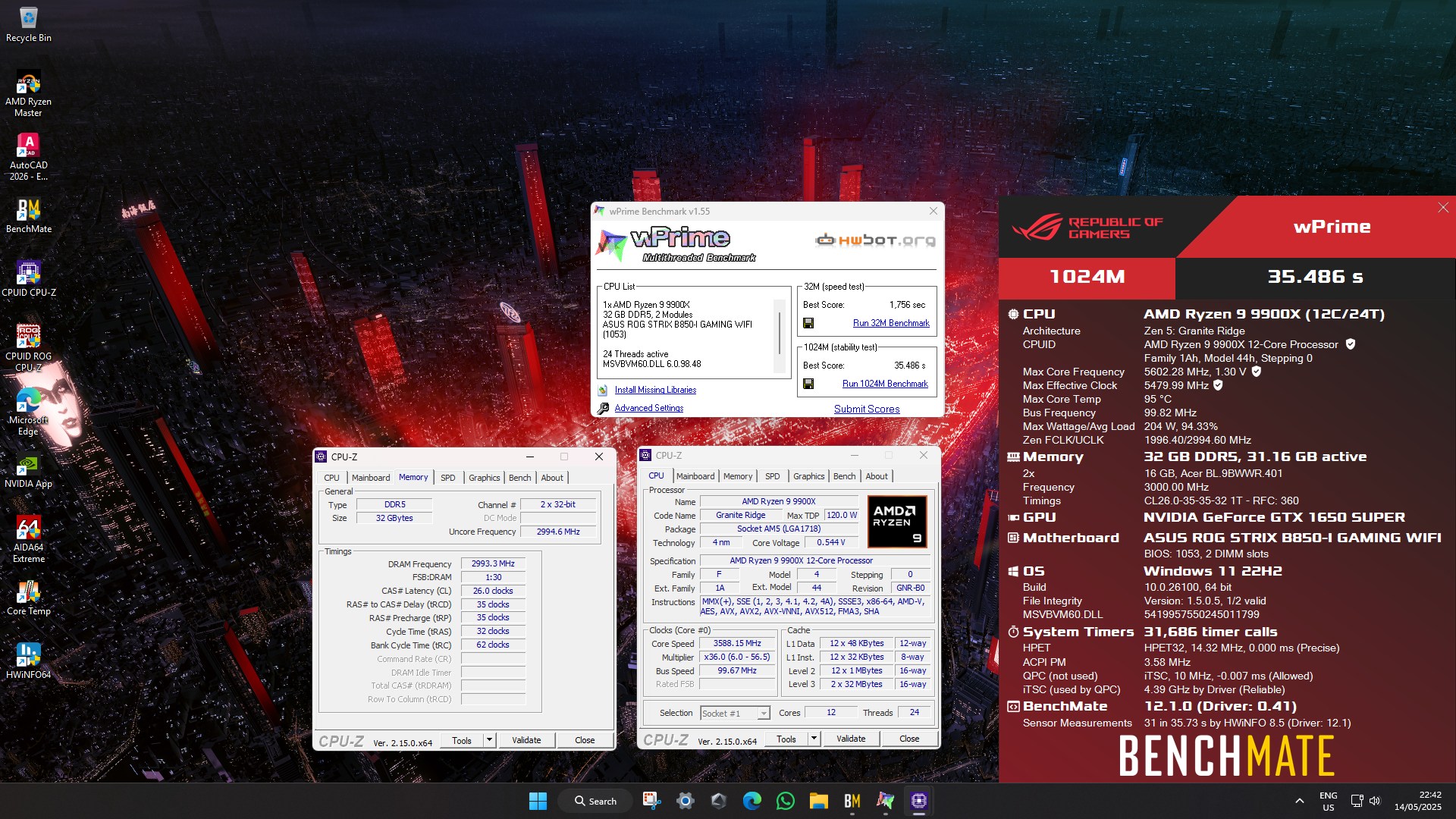Click the HWBOT.org logo in wPrime

point(875,240)
